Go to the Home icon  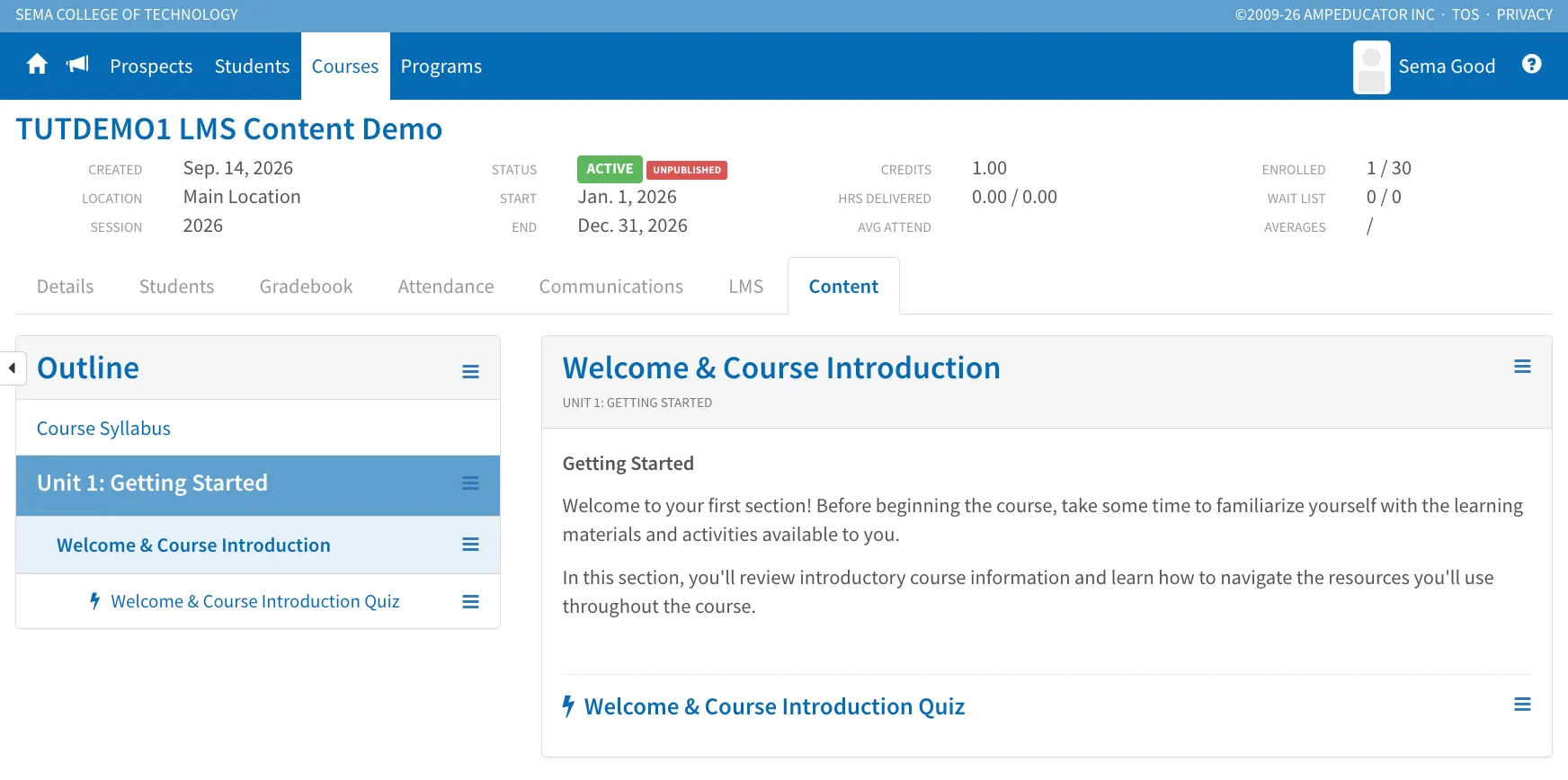37,65
